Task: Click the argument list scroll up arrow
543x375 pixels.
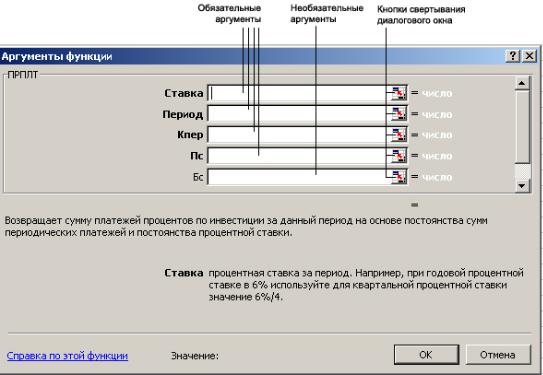Action: click(x=522, y=83)
